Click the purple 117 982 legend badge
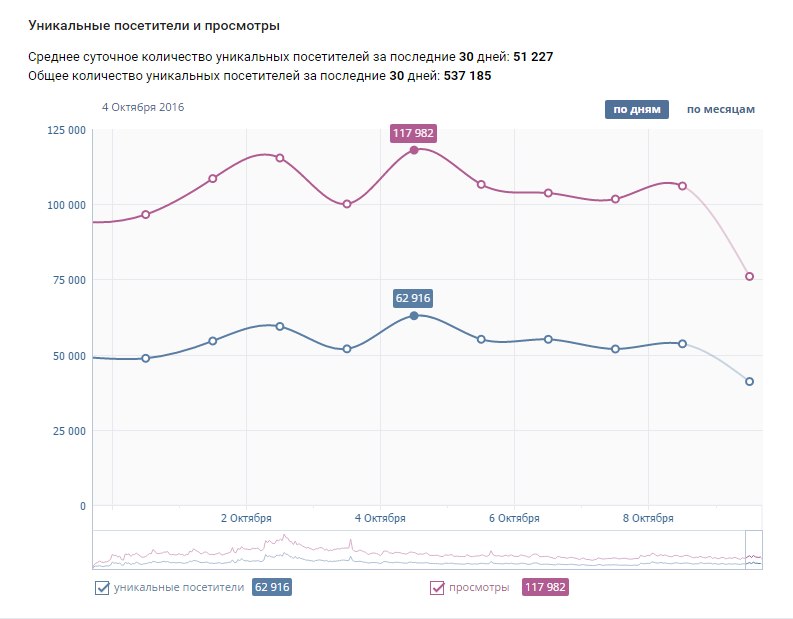Viewport: 793px width, 619px height. click(545, 588)
